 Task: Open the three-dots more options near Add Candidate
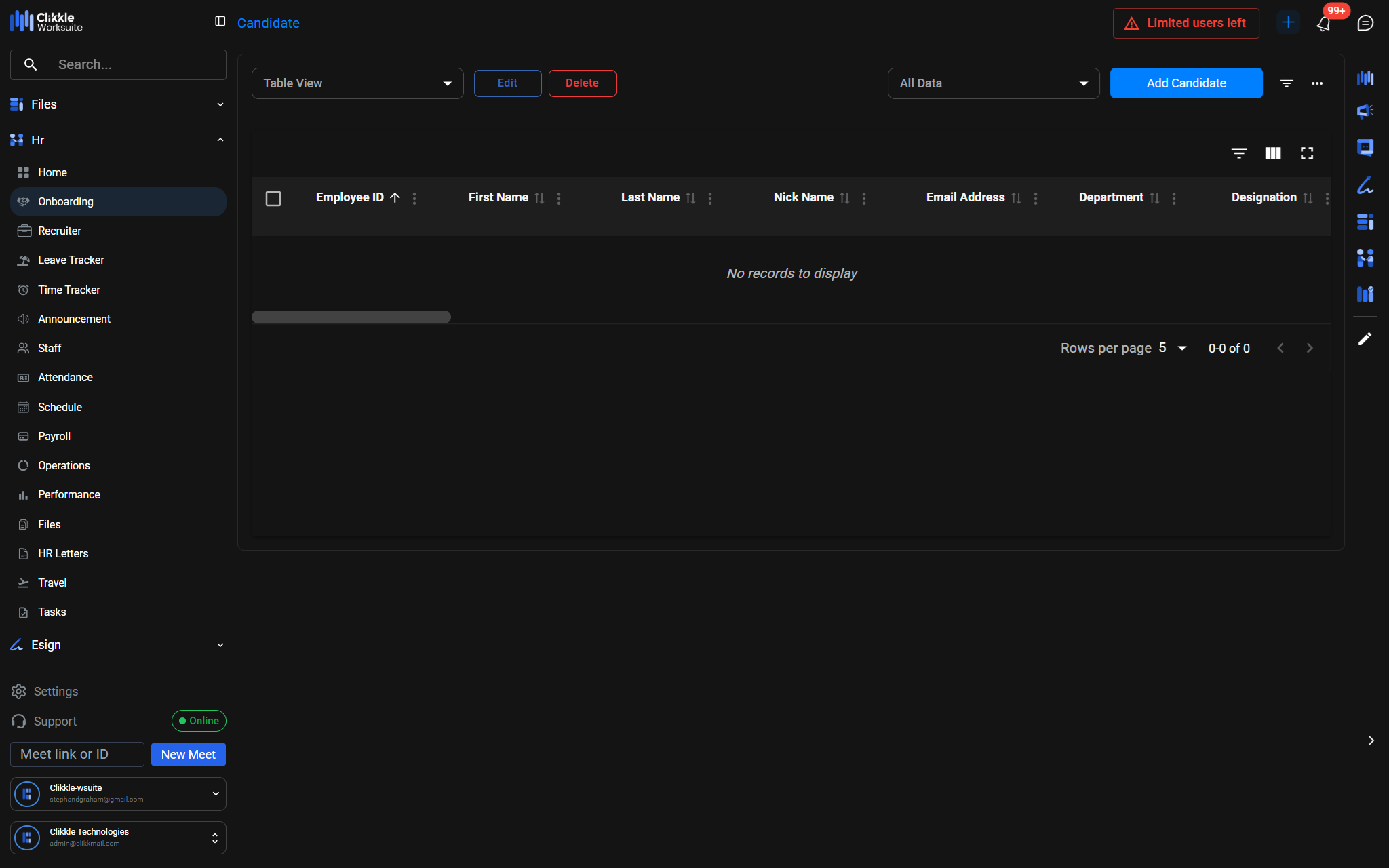[x=1316, y=83]
